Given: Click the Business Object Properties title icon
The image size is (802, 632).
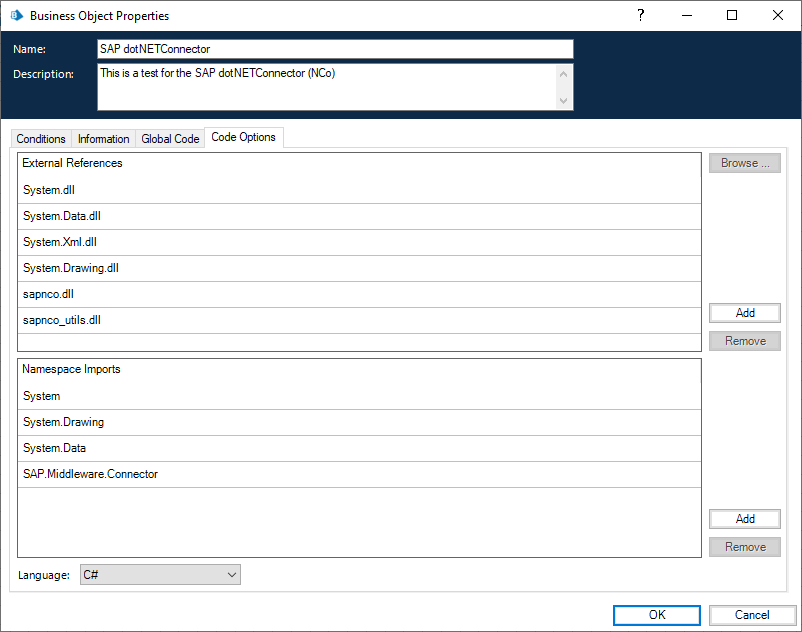Looking at the screenshot, I should (16, 16).
